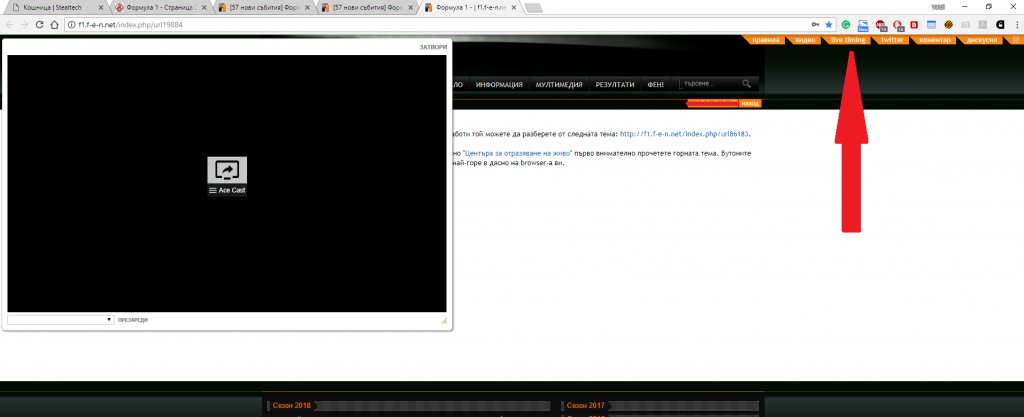This screenshot has width=1024, height=417.
Task: Open the правила tab
Action: (x=765, y=40)
